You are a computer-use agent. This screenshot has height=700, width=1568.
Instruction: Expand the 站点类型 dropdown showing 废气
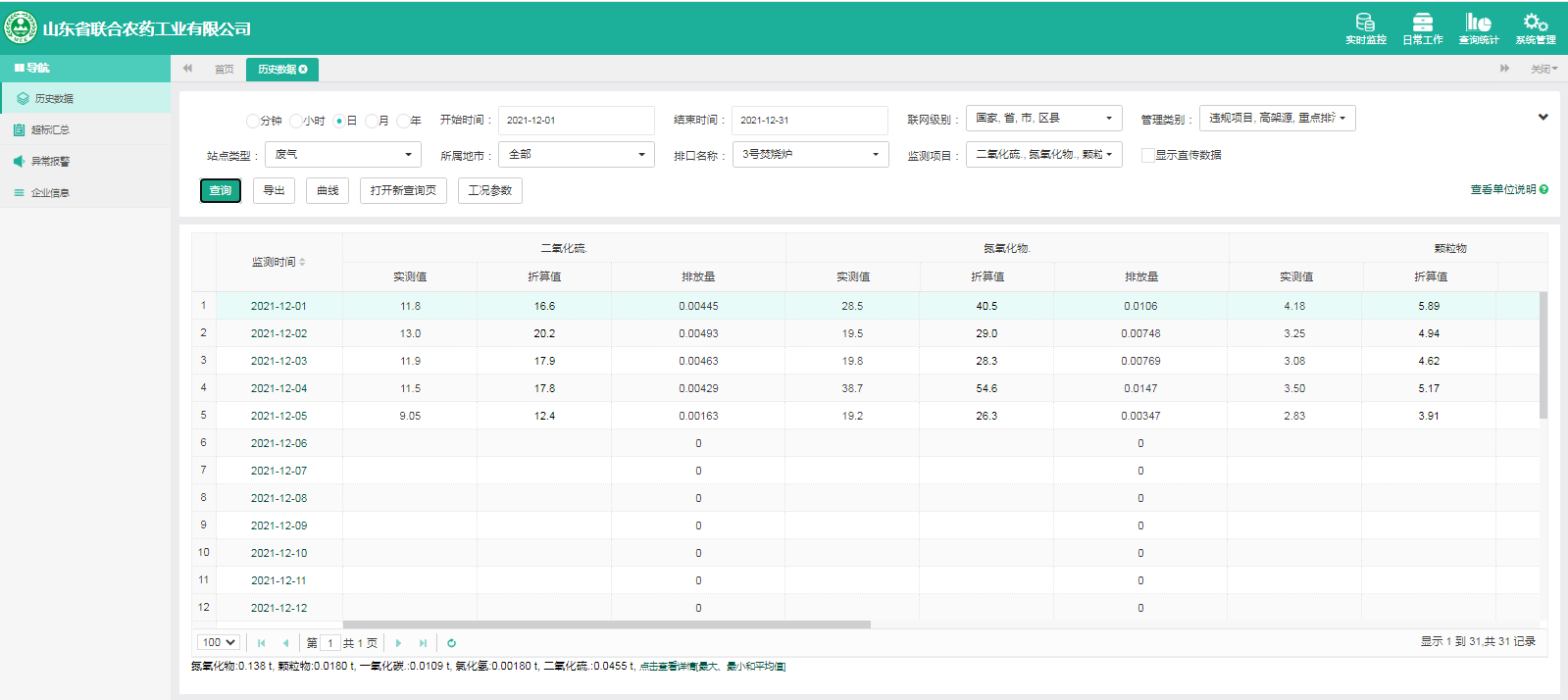tap(342, 155)
